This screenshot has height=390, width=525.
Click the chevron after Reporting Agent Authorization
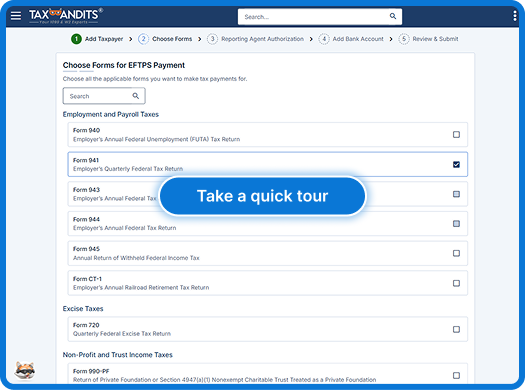coord(311,39)
